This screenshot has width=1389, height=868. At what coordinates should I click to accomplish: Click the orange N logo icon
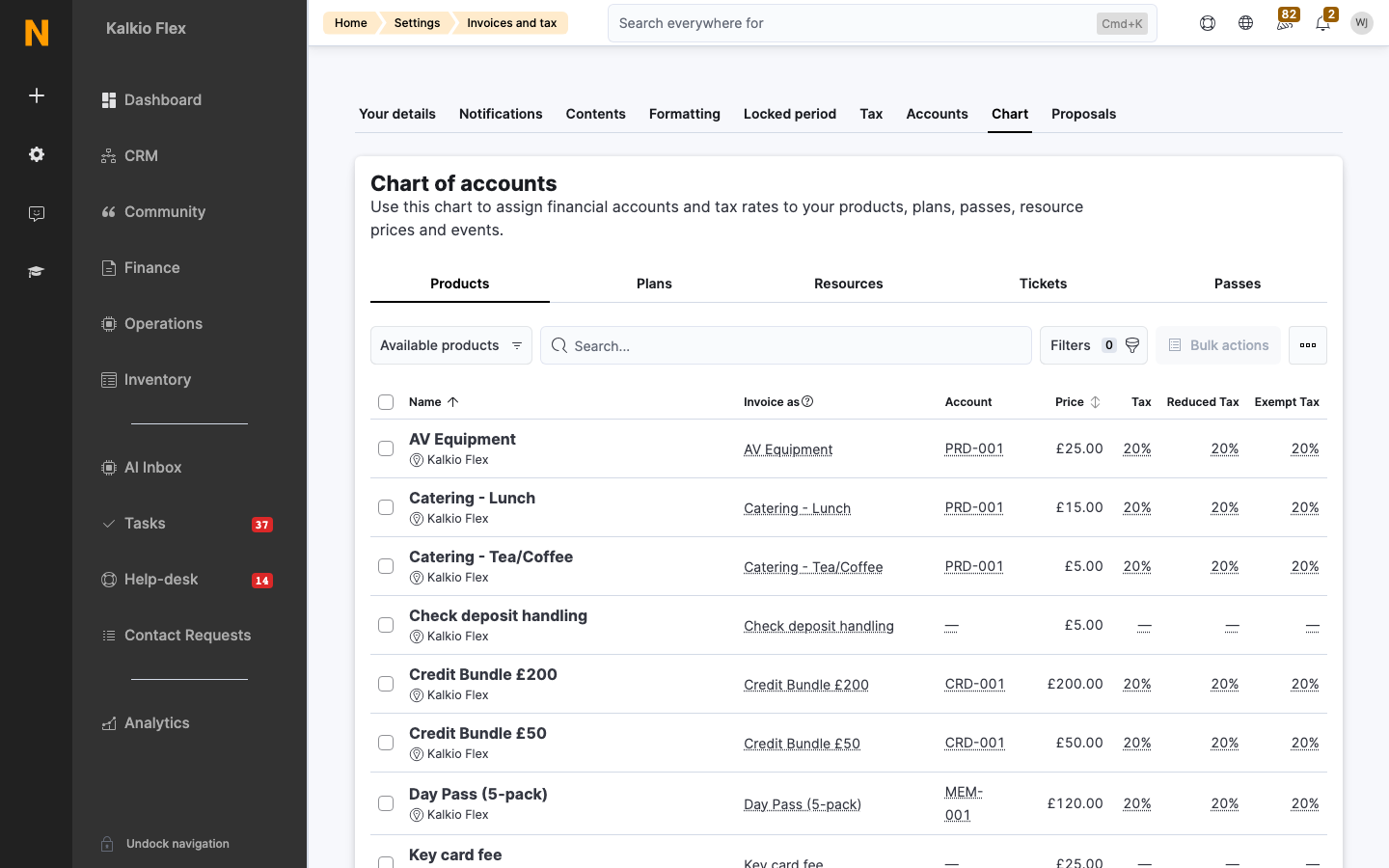[x=37, y=33]
